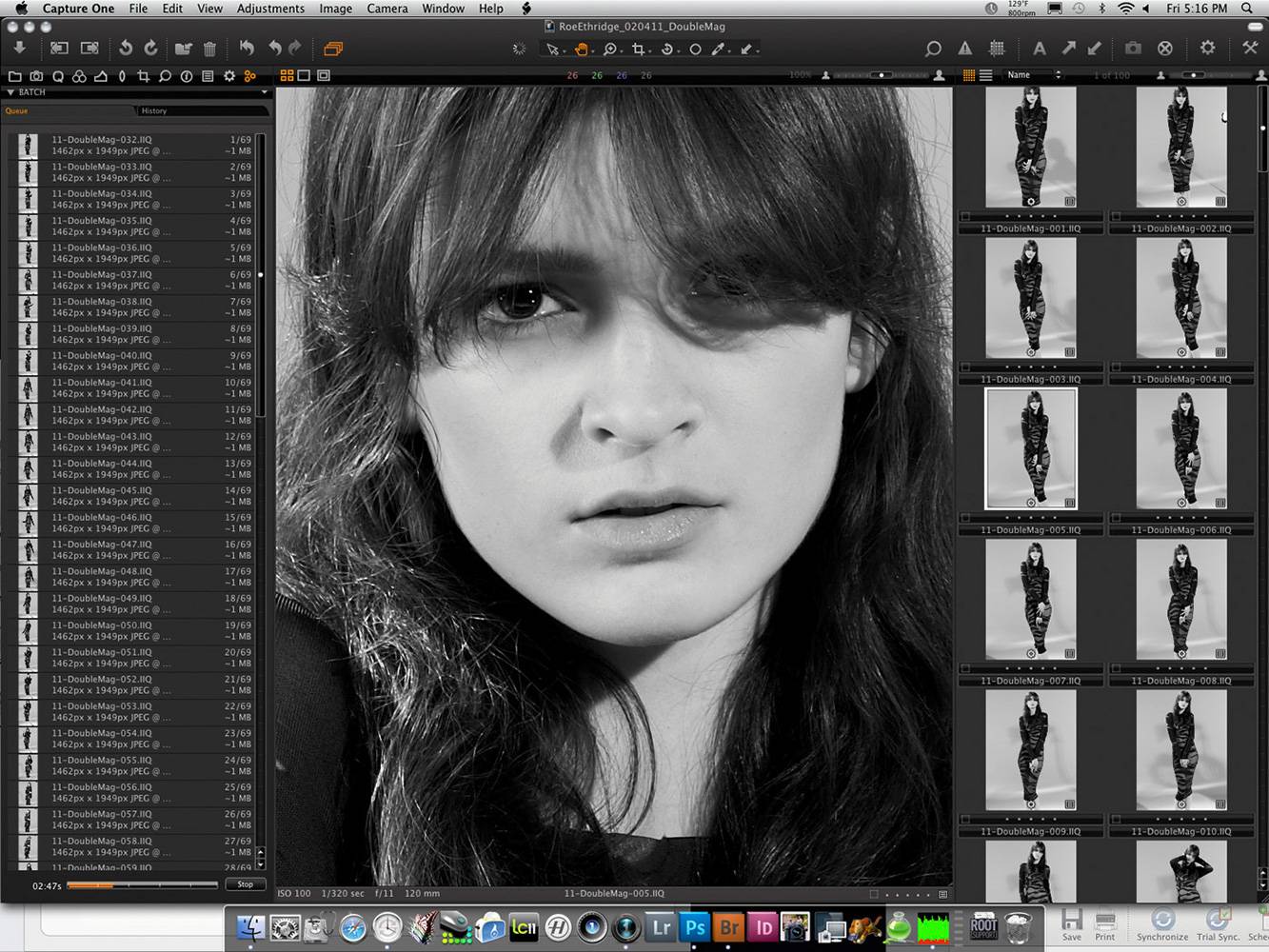The width and height of the screenshot is (1269, 952).
Task: Select the Pan hand cursor tool
Action: [581, 50]
